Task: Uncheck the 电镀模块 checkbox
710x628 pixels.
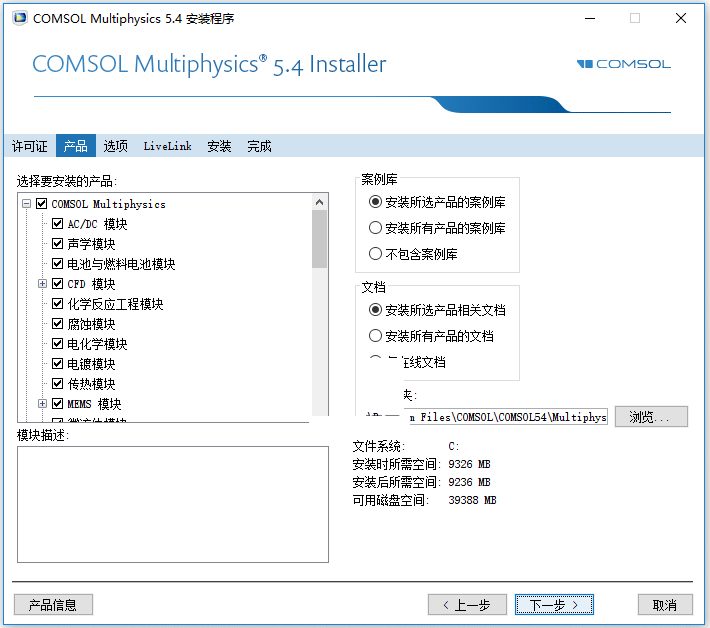Action: click(58, 364)
